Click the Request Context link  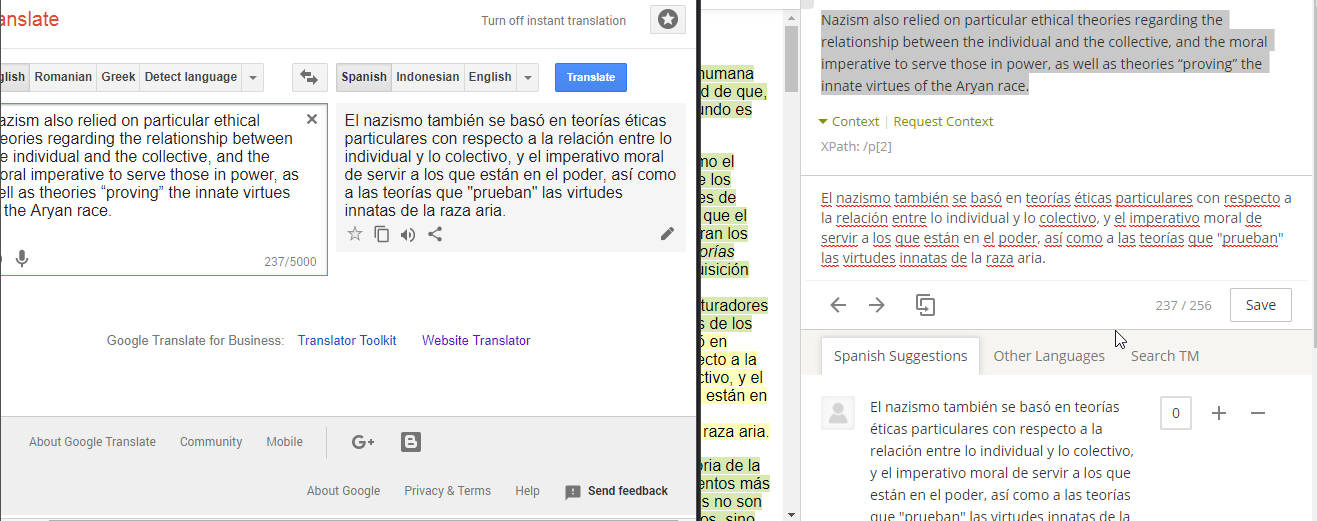(943, 122)
